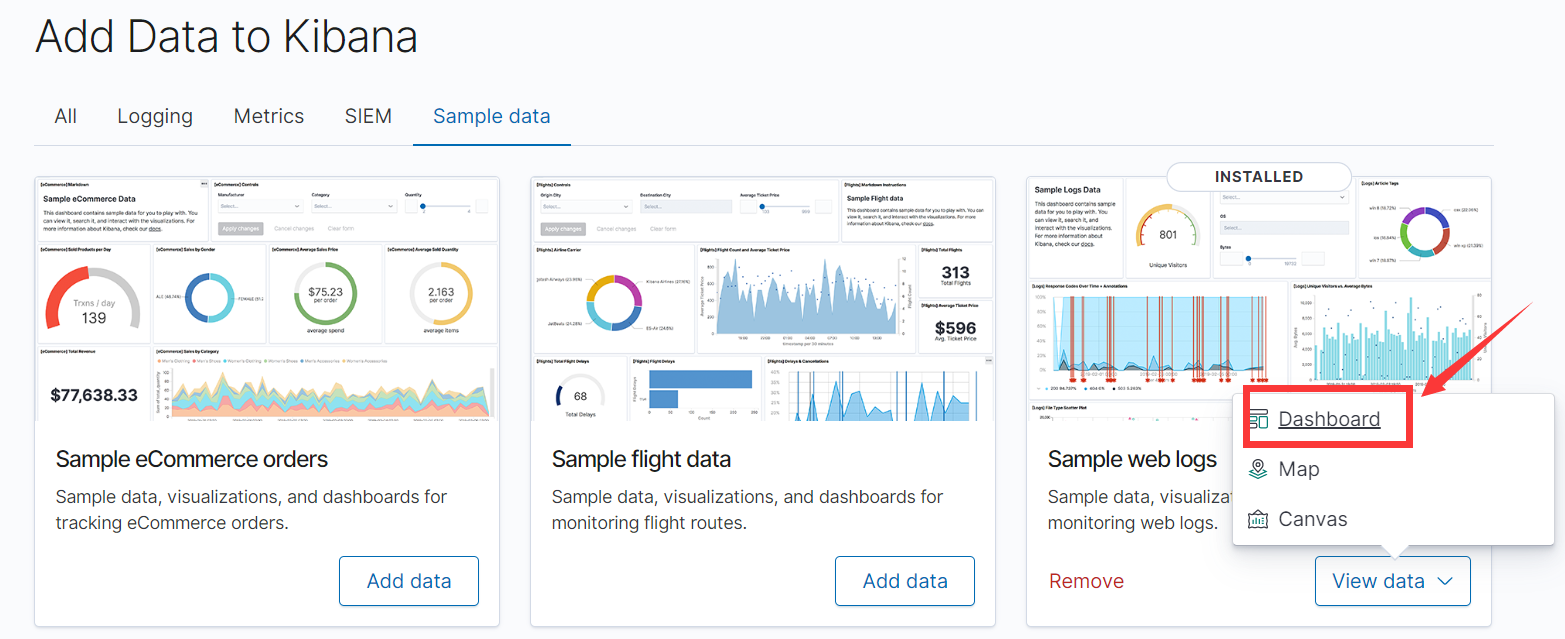Click the View data chevron arrow
The height and width of the screenshot is (639, 1565).
click(1444, 581)
